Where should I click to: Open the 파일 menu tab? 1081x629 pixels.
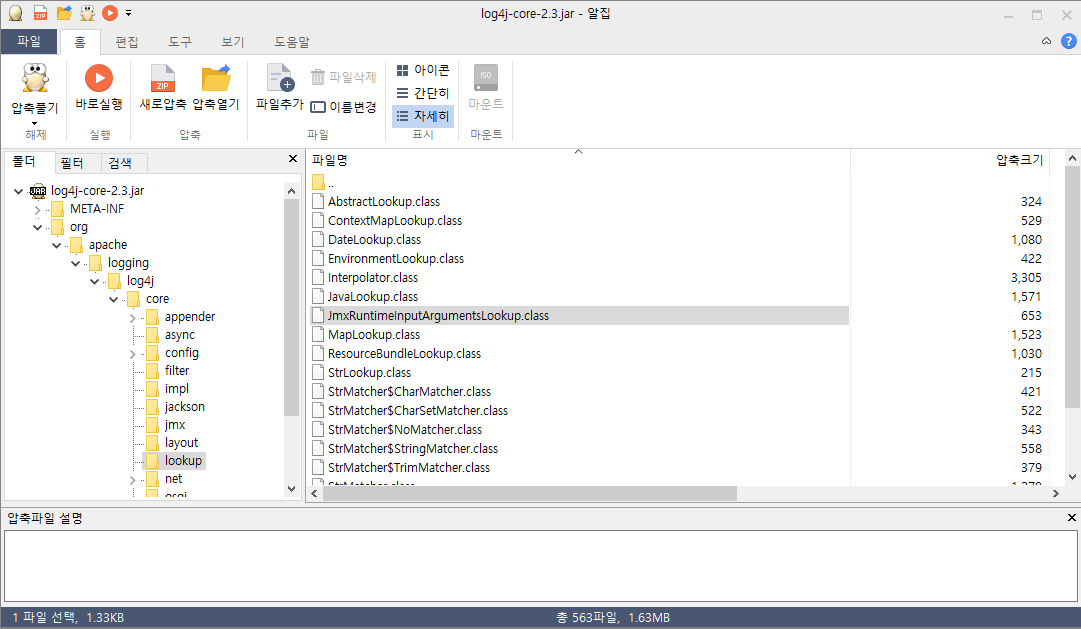pyautogui.click(x=29, y=41)
